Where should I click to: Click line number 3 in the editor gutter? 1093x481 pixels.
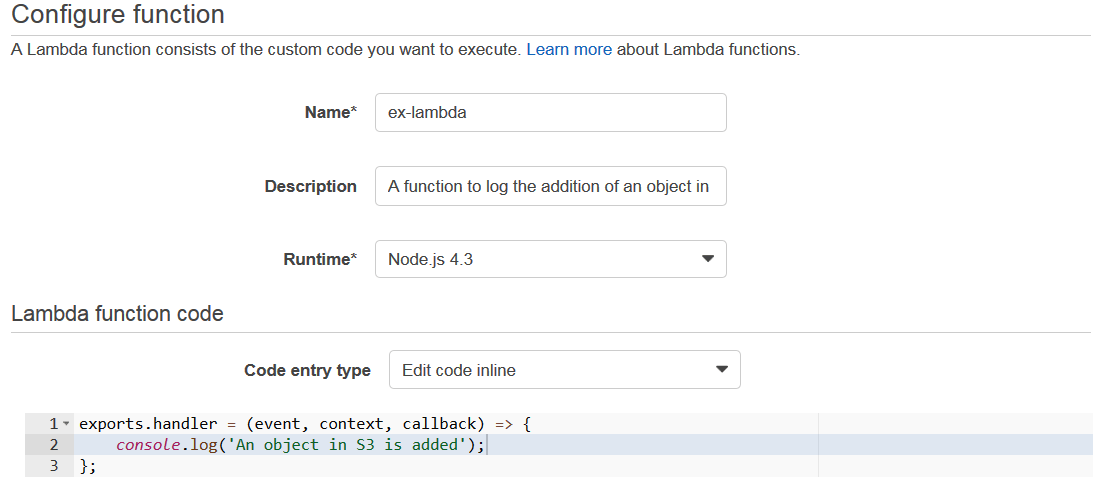(x=54, y=466)
